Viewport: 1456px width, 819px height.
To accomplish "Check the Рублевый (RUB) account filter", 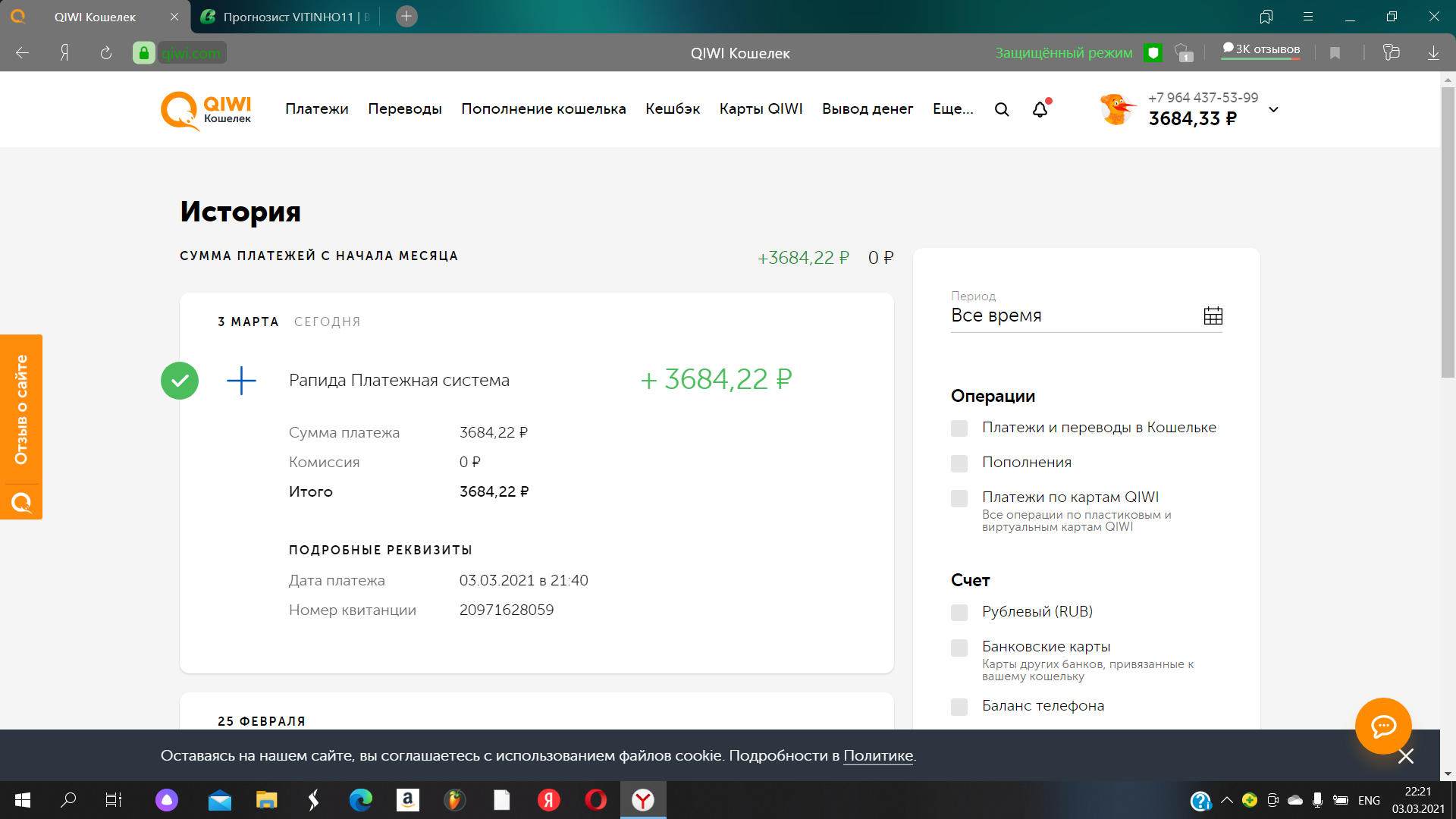I will [x=959, y=613].
